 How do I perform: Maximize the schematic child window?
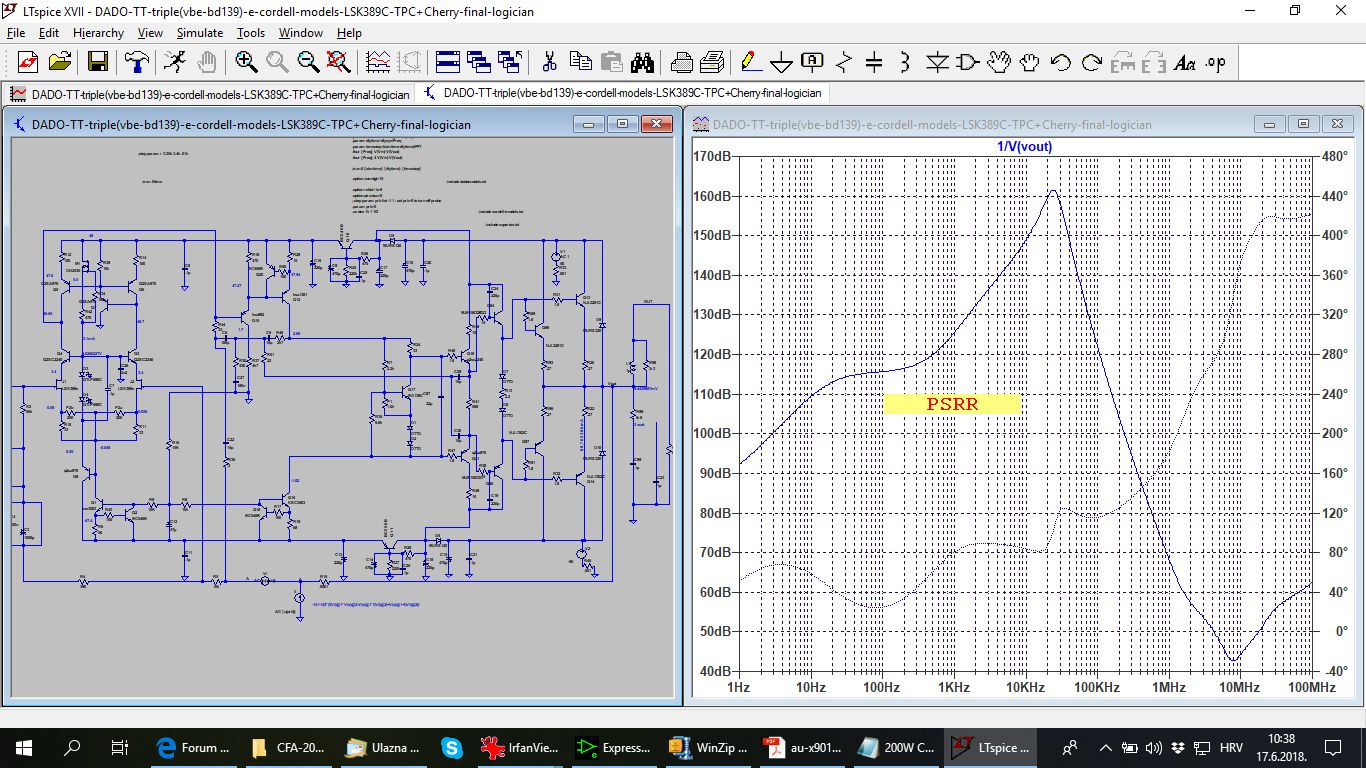(622, 124)
